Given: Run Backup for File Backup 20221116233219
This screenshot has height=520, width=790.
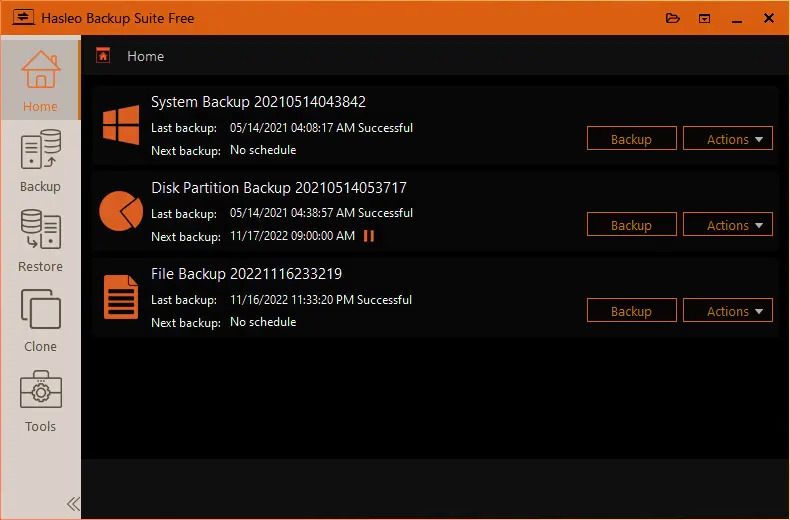Looking at the screenshot, I should 631,311.
